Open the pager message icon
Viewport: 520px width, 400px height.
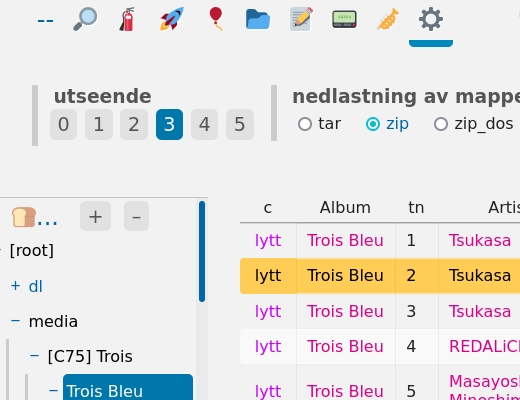pos(344,19)
